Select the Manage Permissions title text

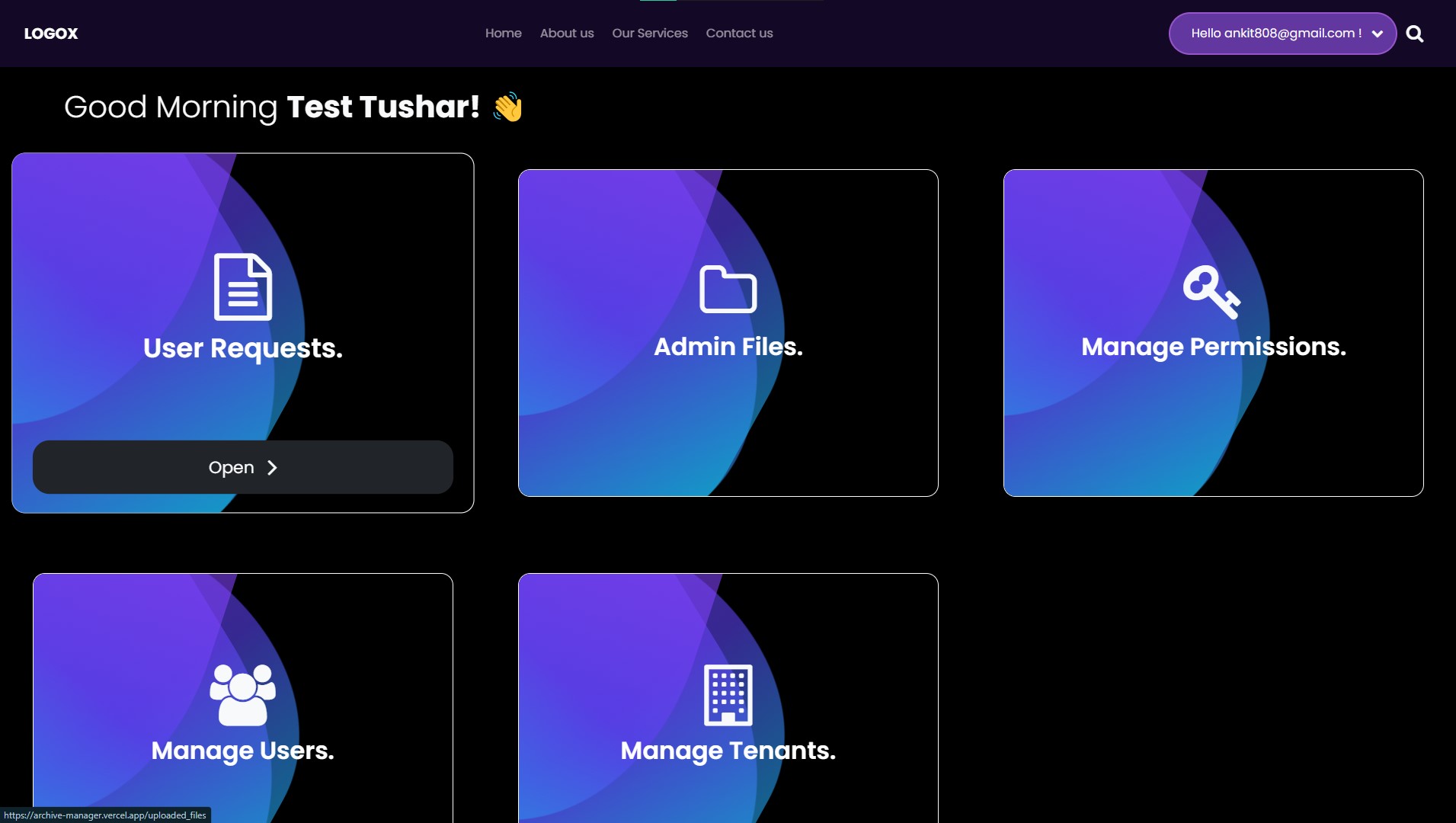point(1214,347)
